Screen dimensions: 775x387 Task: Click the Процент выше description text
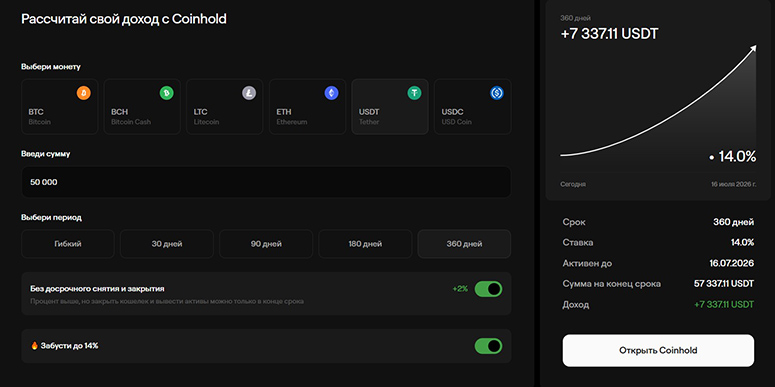click(x=167, y=301)
